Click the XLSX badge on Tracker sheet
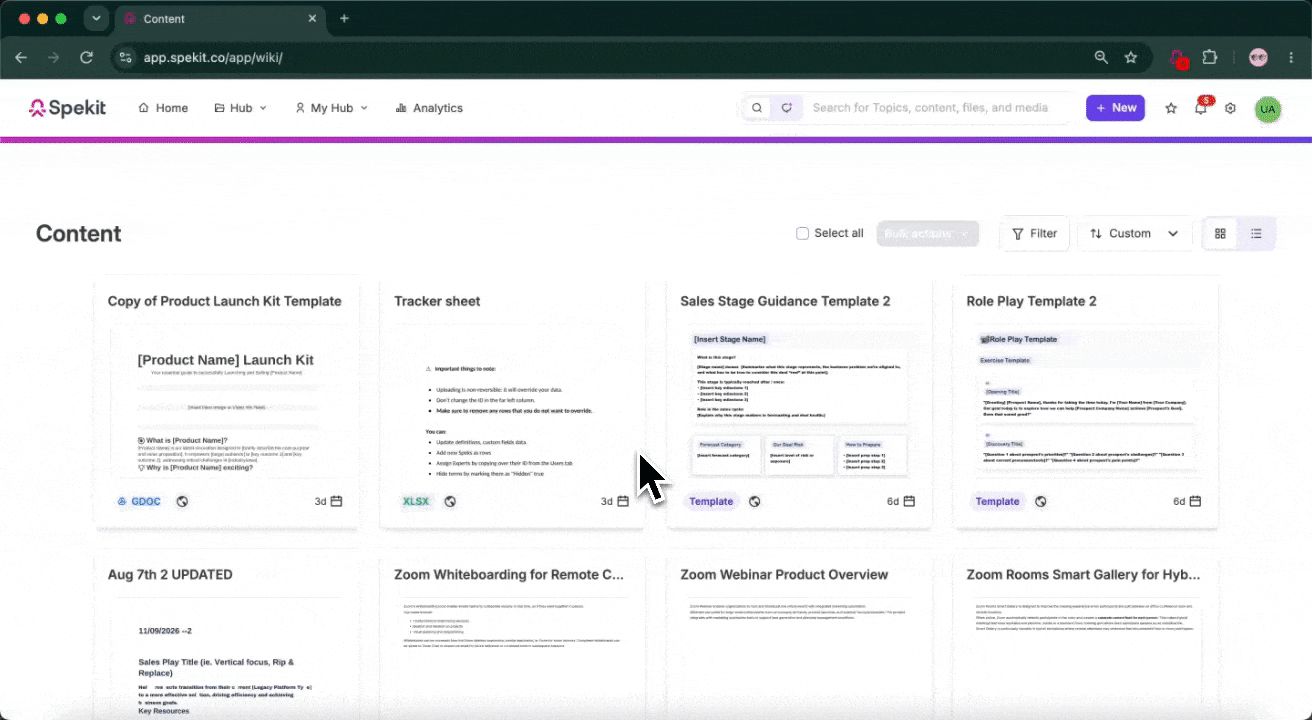The width and height of the screenshot is (1312, 720). tap(415, 501)
